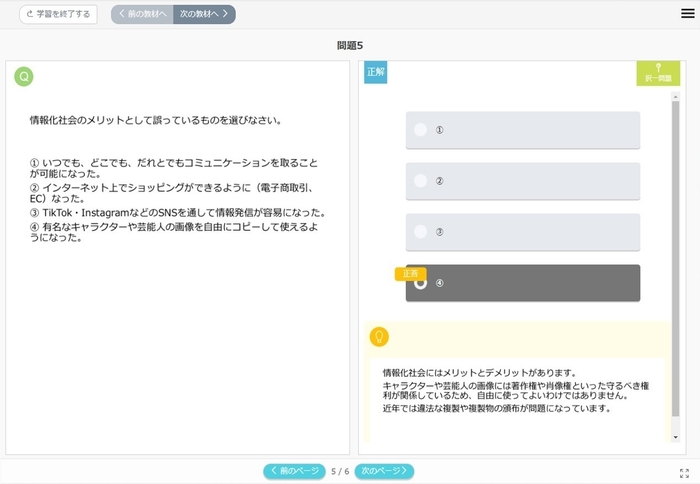Toggle fullscreen with the expand icon
700x484 pixels.
tap(684, 472)
